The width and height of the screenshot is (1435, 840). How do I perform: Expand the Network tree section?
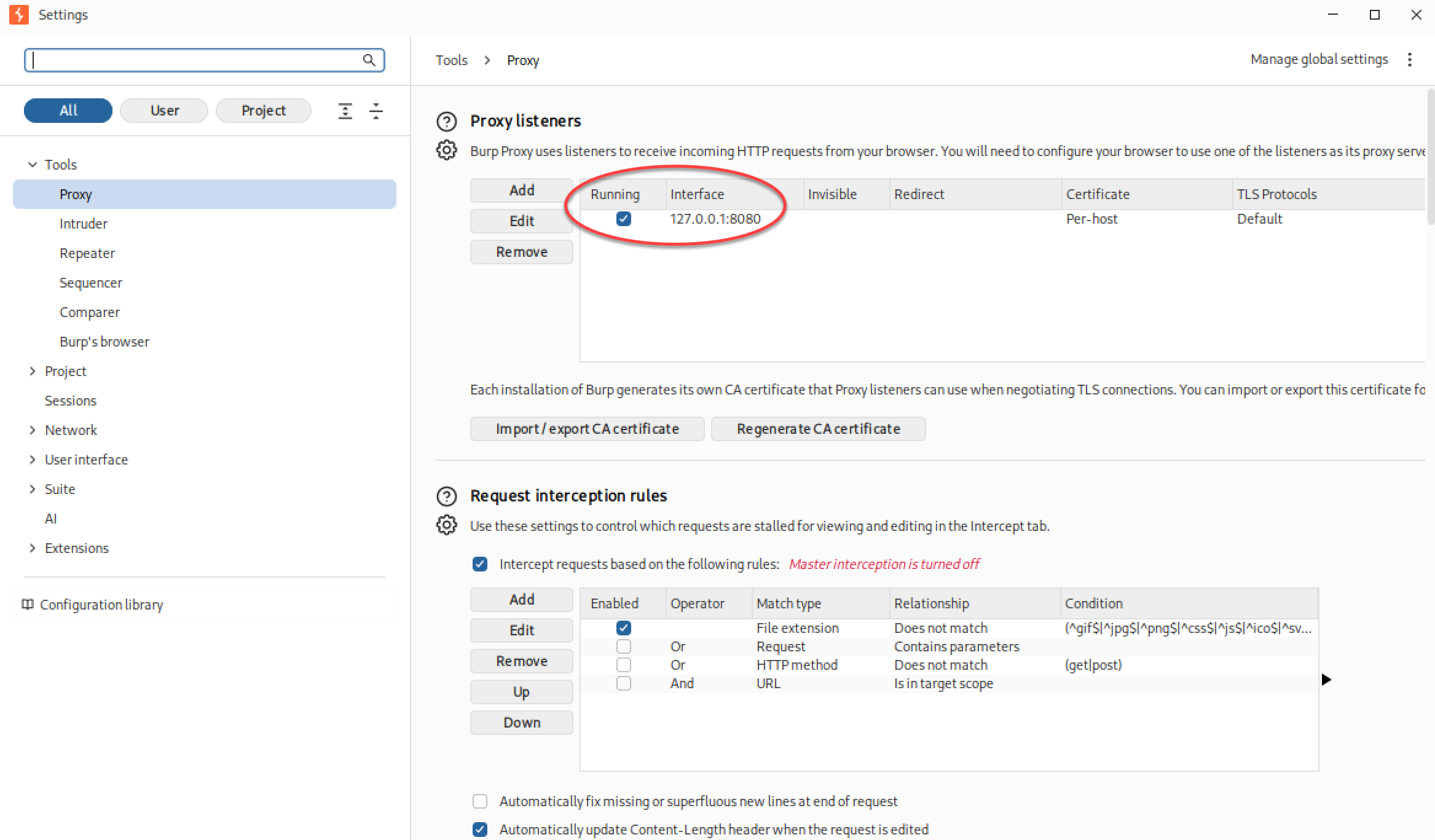click(33, 430)
